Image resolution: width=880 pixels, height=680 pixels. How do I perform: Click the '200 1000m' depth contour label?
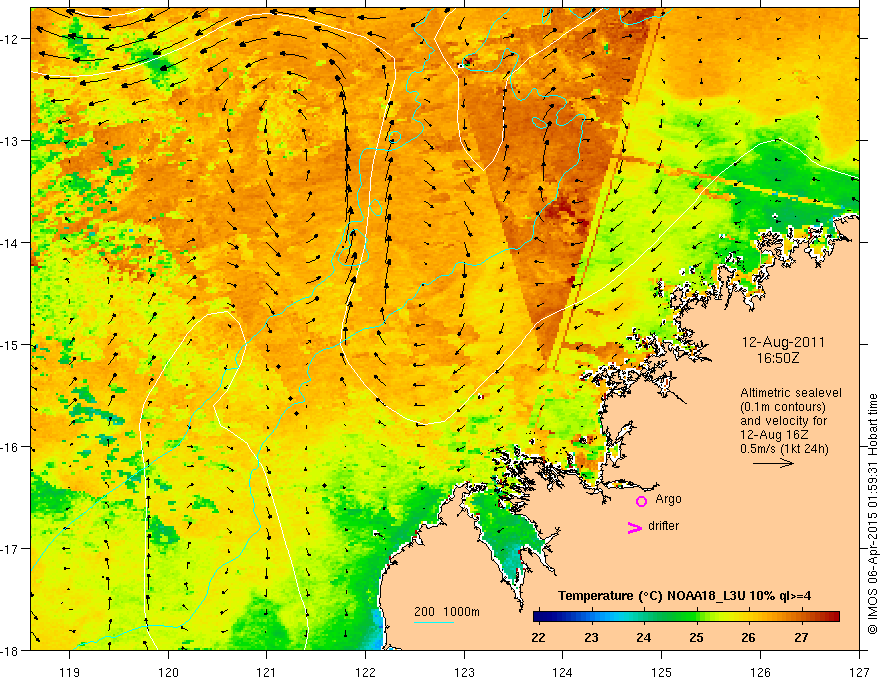coord(447,612)
